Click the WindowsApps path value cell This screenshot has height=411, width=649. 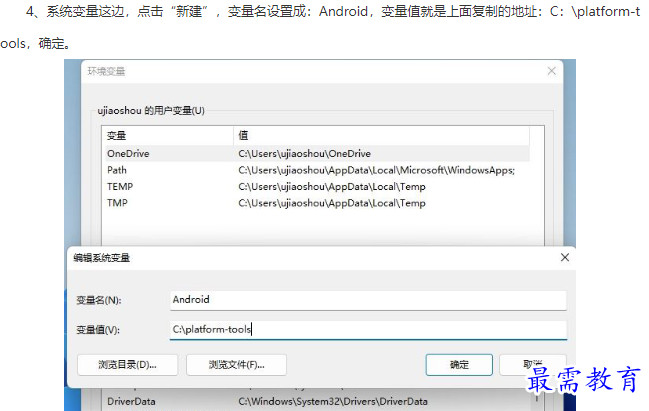376,170
